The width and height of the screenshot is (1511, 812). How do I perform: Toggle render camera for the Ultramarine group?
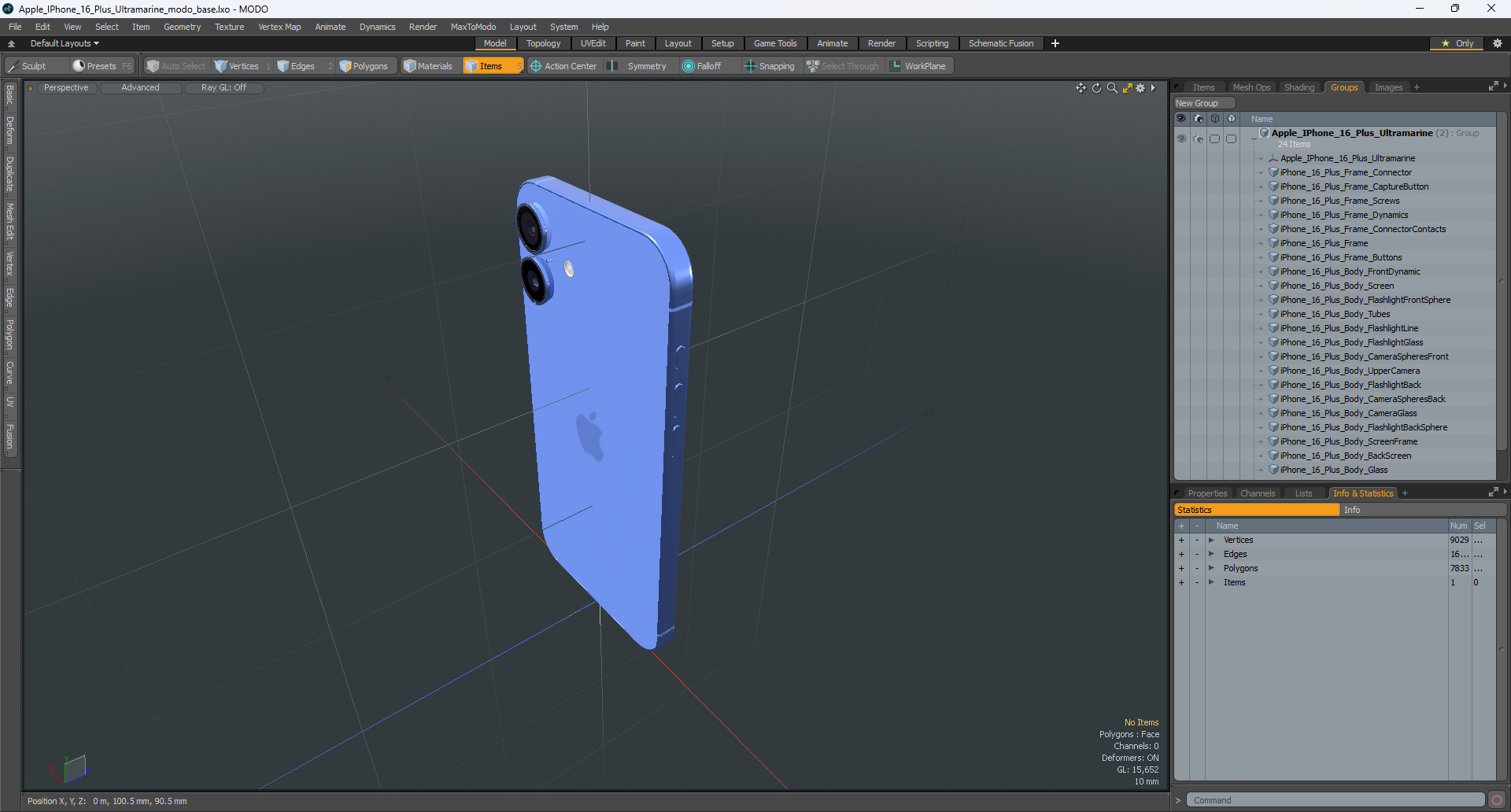point(1198,138)
